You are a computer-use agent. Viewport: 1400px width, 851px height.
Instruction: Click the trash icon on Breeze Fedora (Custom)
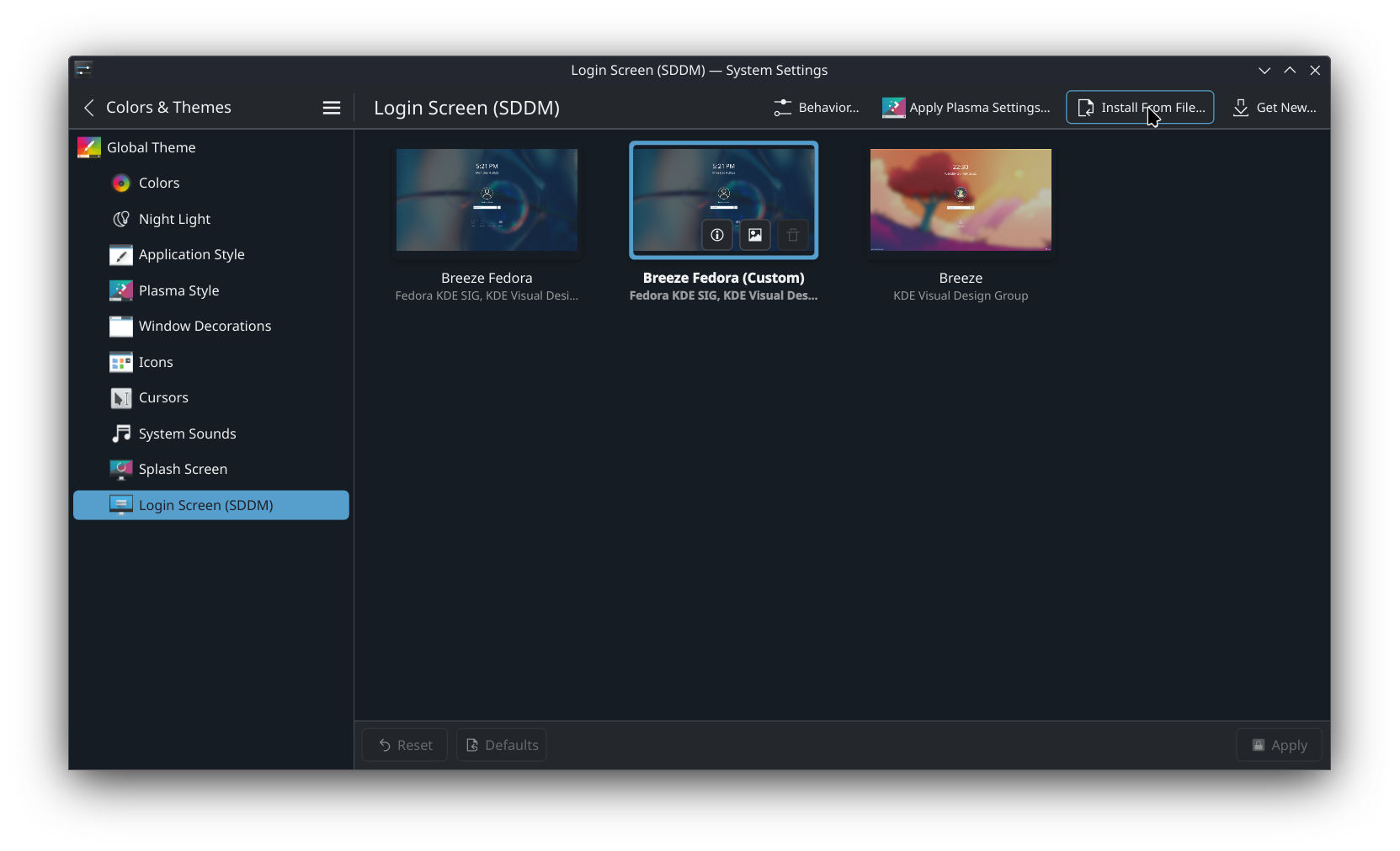793,236
